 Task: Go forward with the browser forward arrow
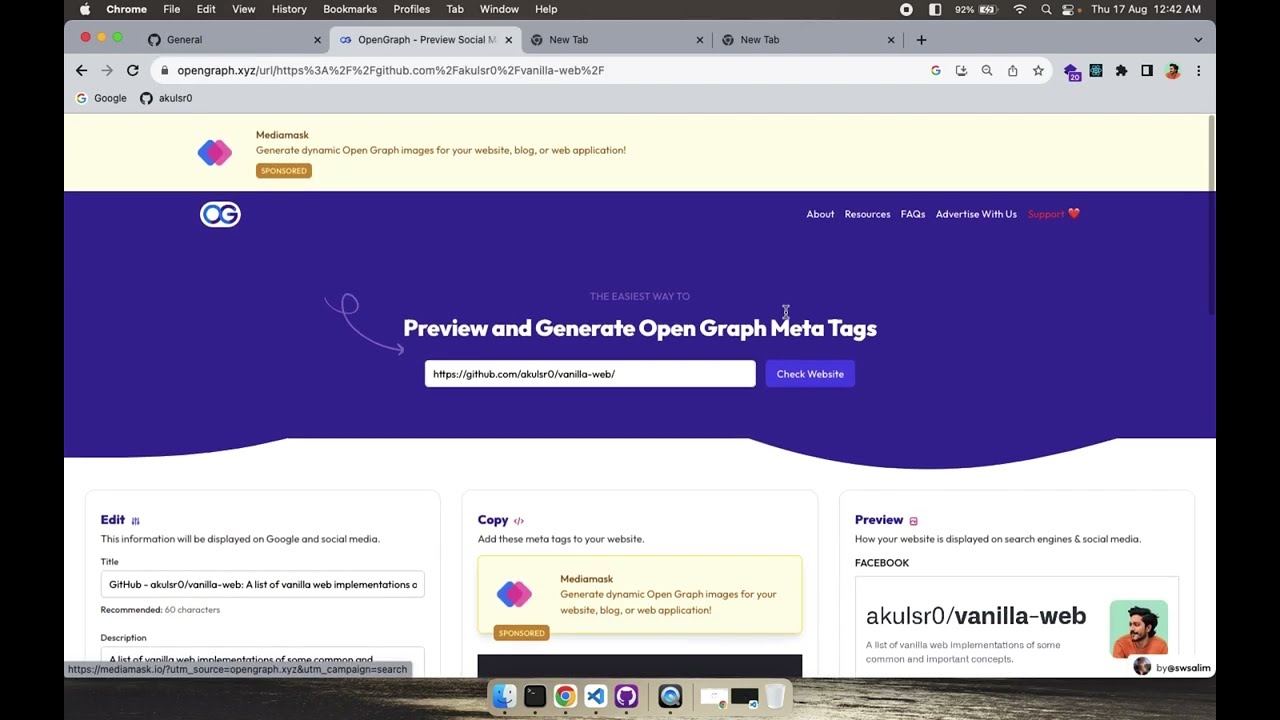[107, 70]
